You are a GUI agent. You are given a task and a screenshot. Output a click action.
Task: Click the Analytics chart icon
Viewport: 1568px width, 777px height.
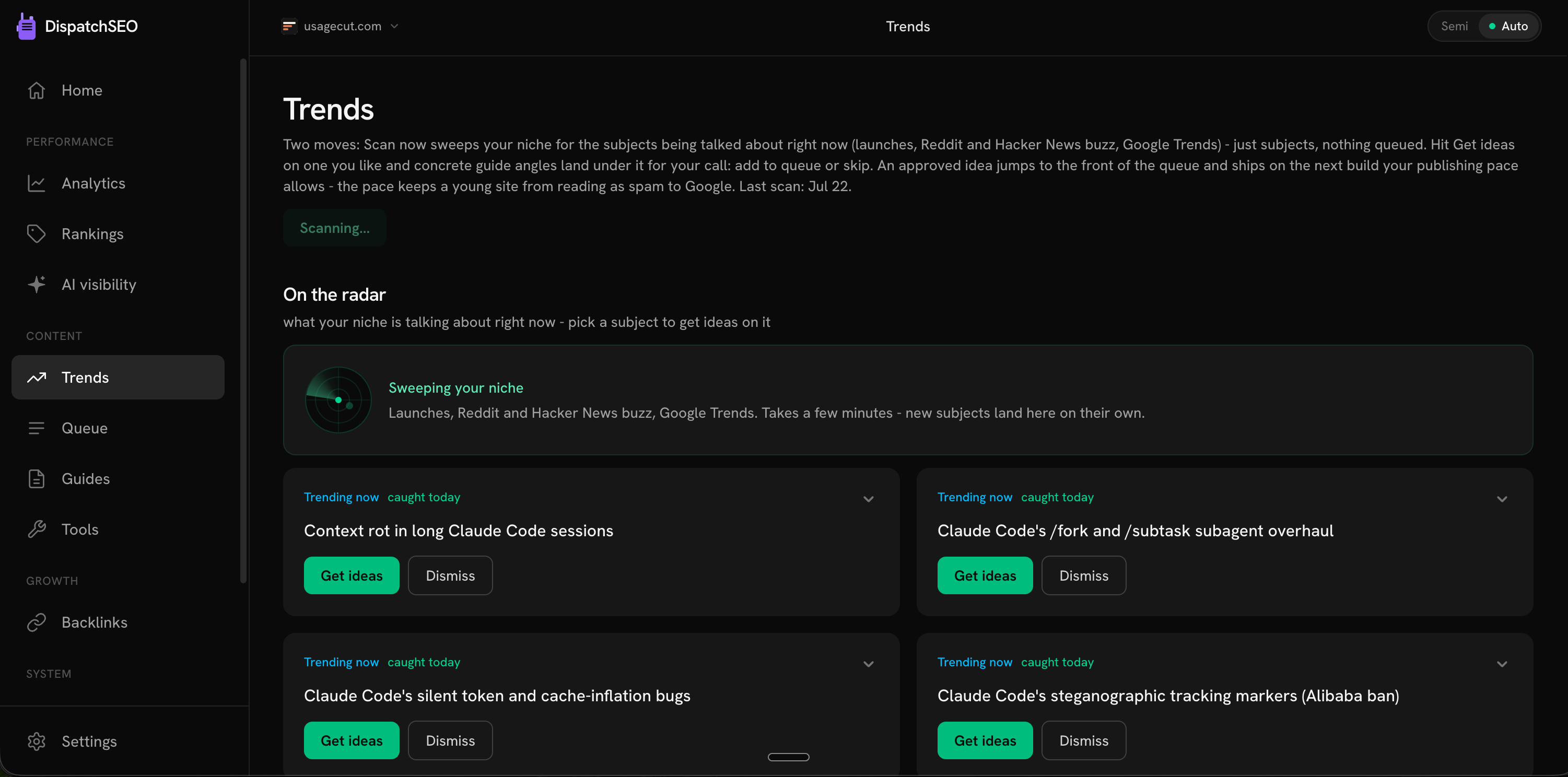click(x=37, y=183)
